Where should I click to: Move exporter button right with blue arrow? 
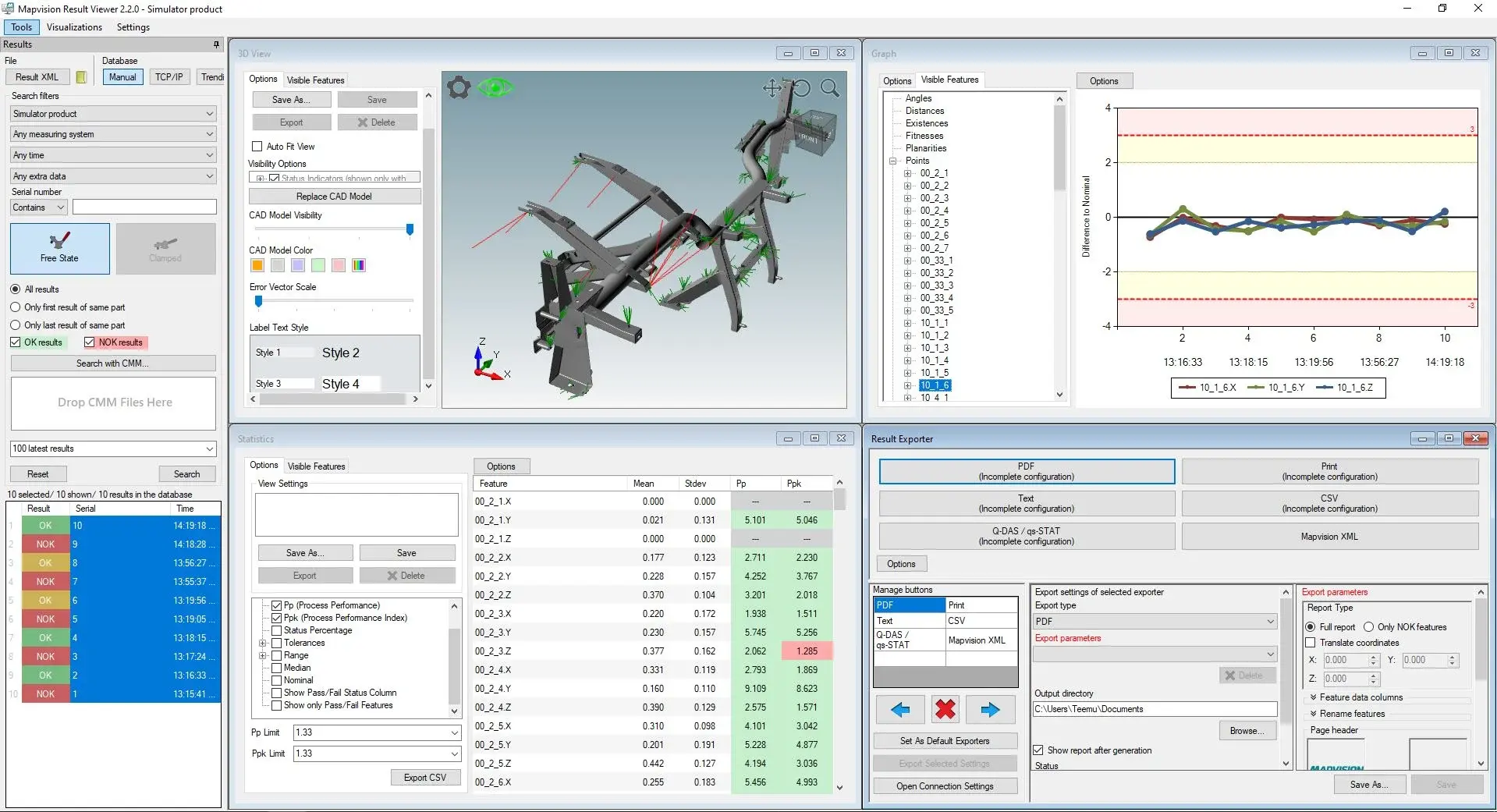(991, 710)
